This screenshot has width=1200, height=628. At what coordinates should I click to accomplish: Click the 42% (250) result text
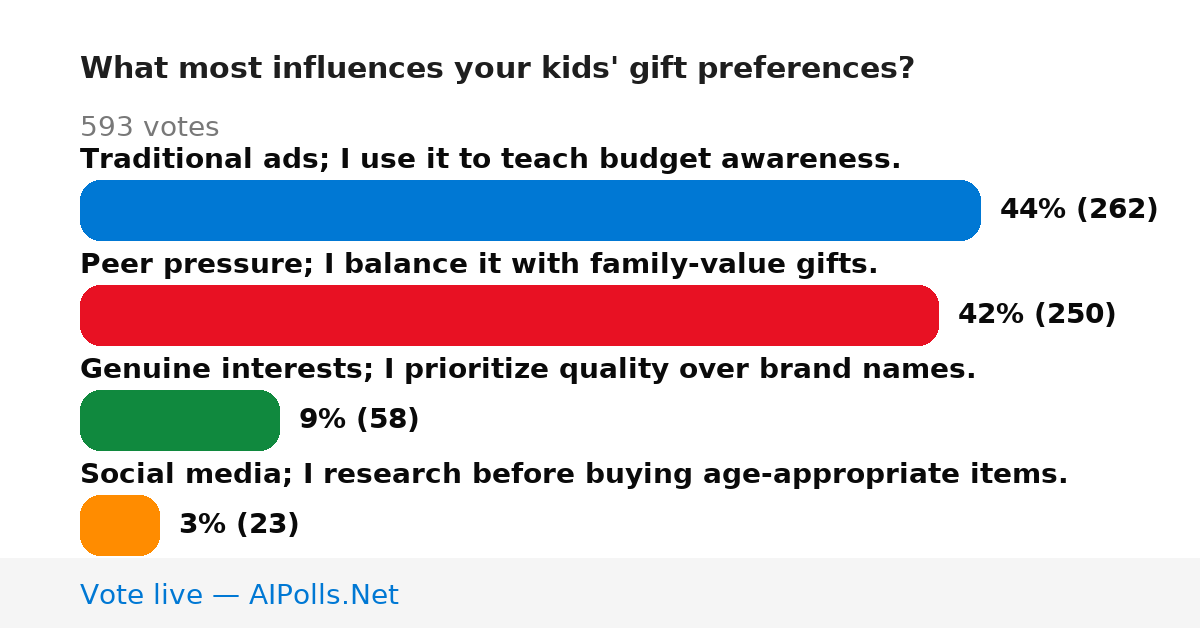tap(1037, 315)
